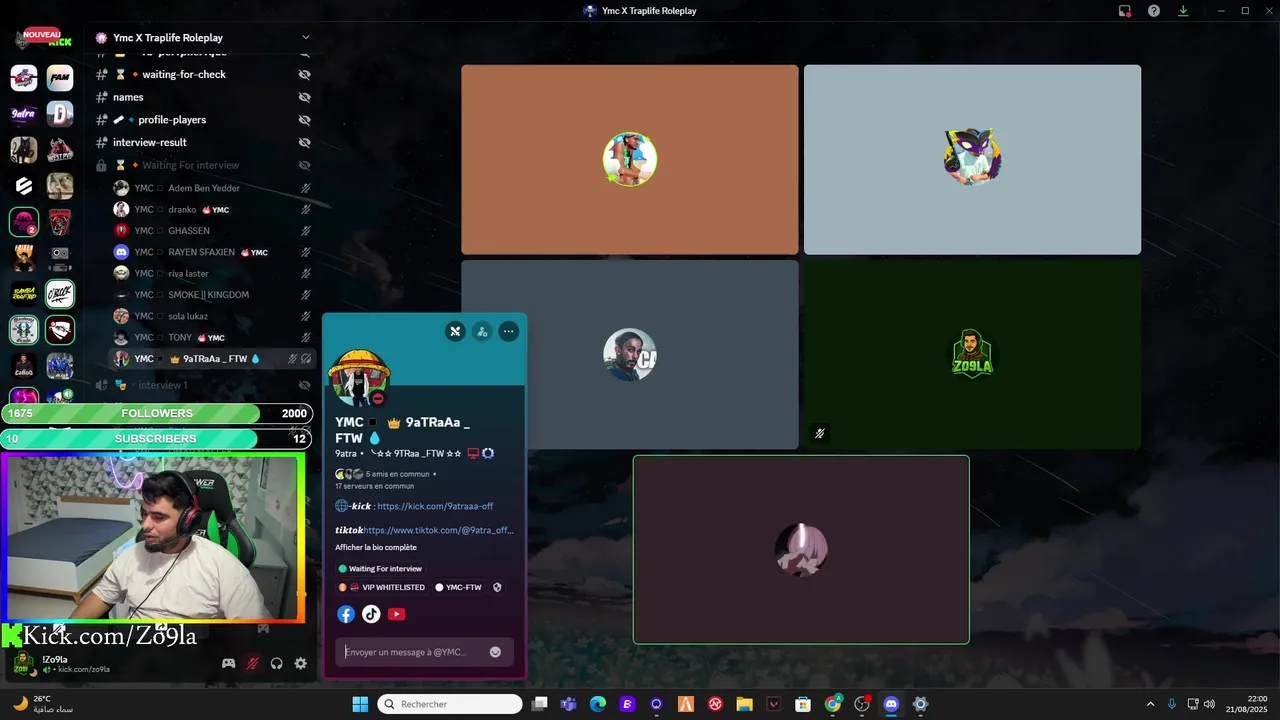This screenshot has width=1280, height=720.
Task: Open emoji picker in profile message box
Action: (x=495, y=652)
